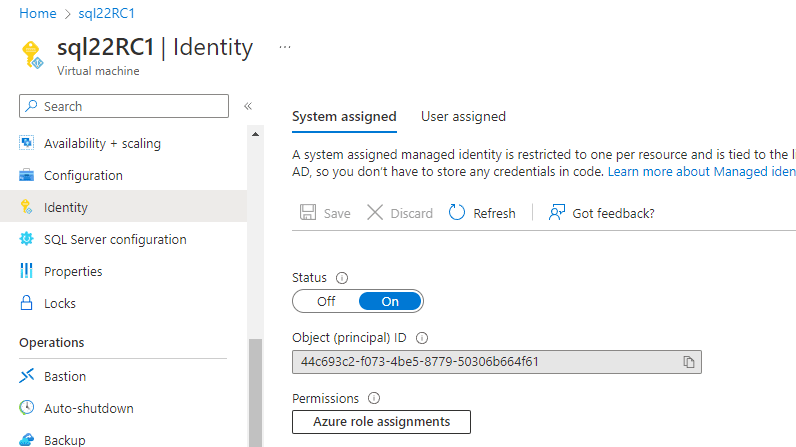Click the Status info icon
Image resolution: width=796 pixels, height=447 pixels.
(x=342, y=278)
